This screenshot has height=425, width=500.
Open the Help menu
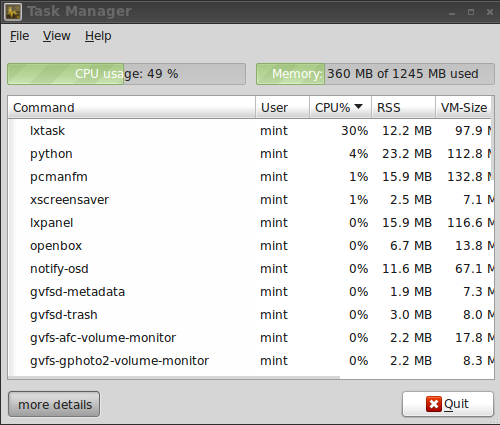click(x=98, y=36)
